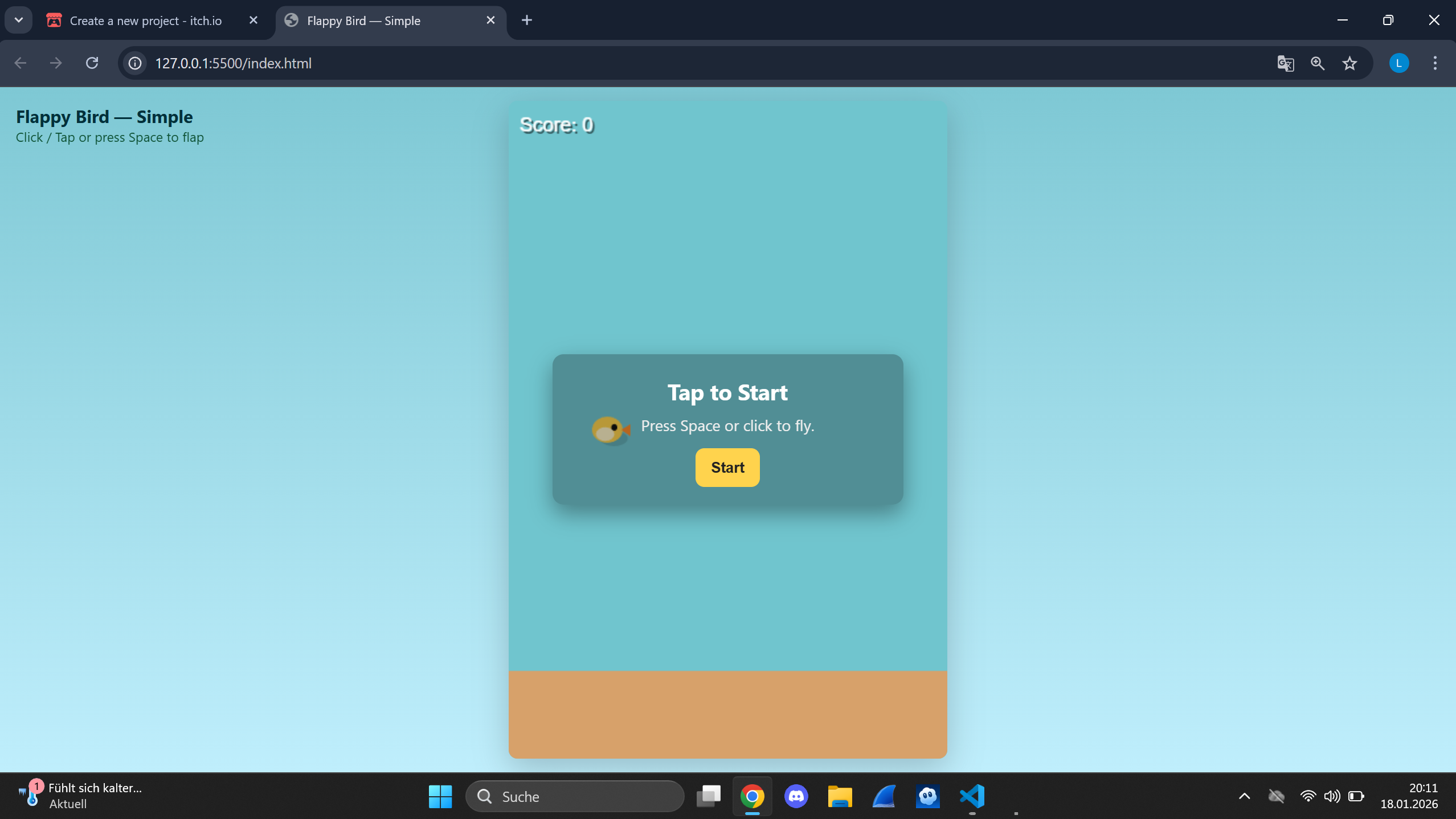The width and height of the screenshot is (1456, 819).
Task: Open a new browser tab
Action: (x=527, y=21)
